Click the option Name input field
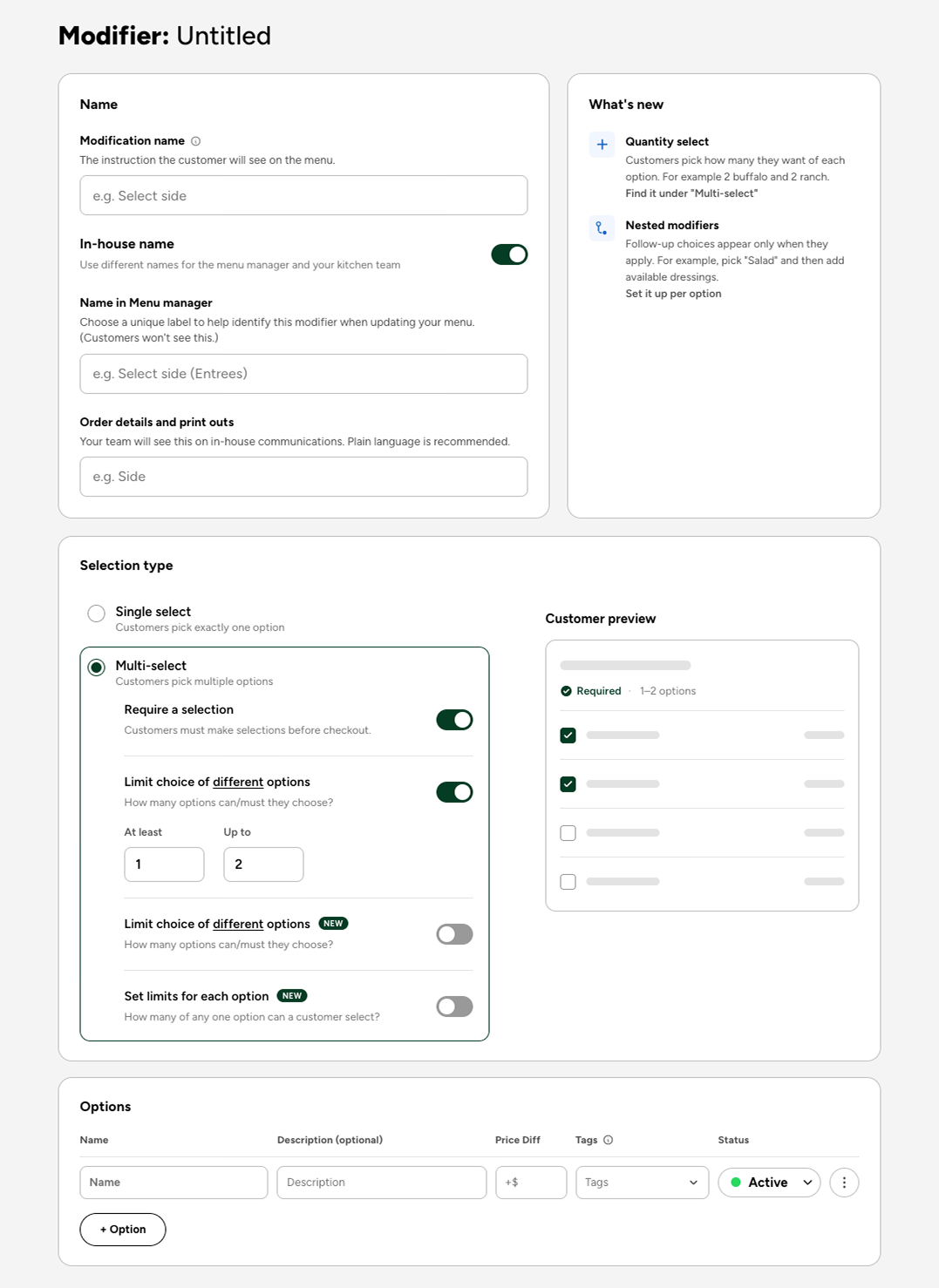The width and height of the screenshot is (939, 1288). point(174,1183)
